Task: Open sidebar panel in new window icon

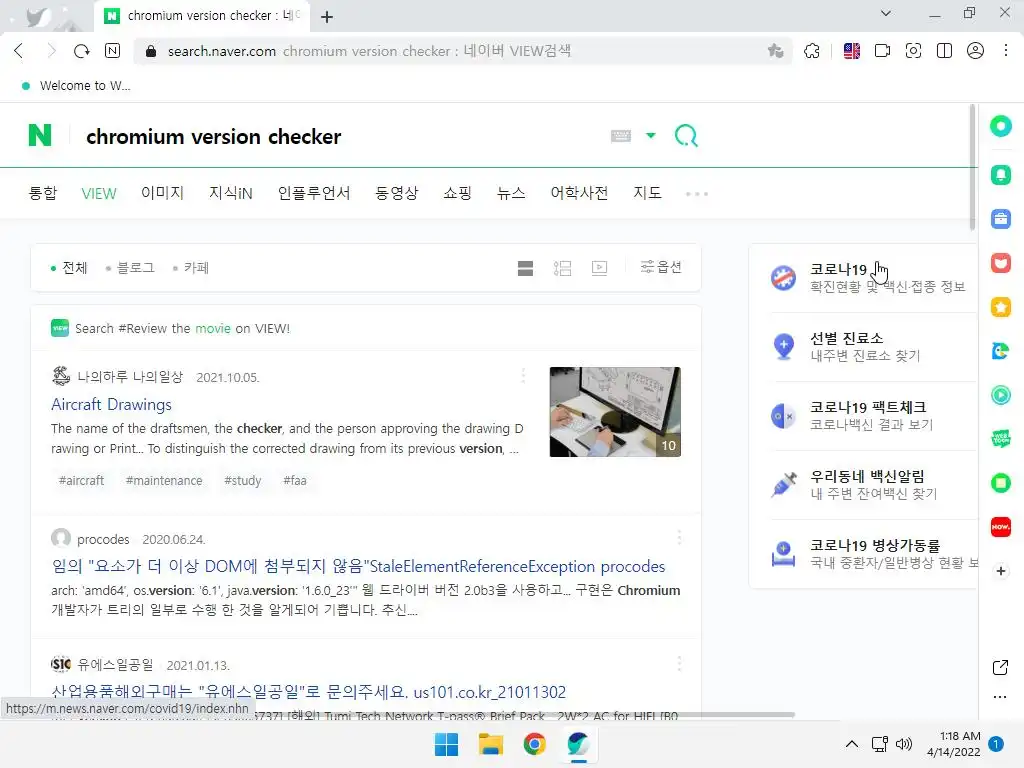Action: click(x=1000, y=667)
